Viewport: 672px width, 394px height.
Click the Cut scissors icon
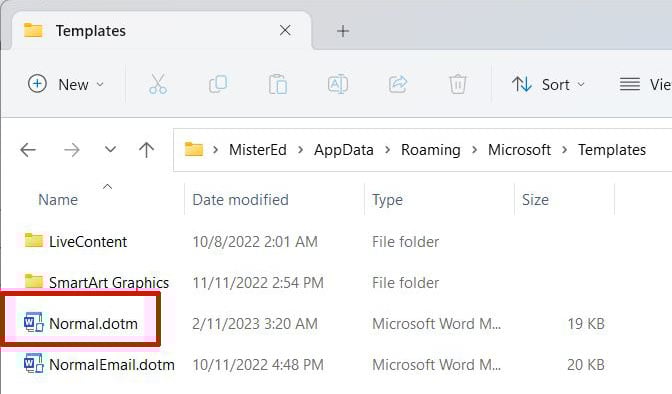[158, 84]
